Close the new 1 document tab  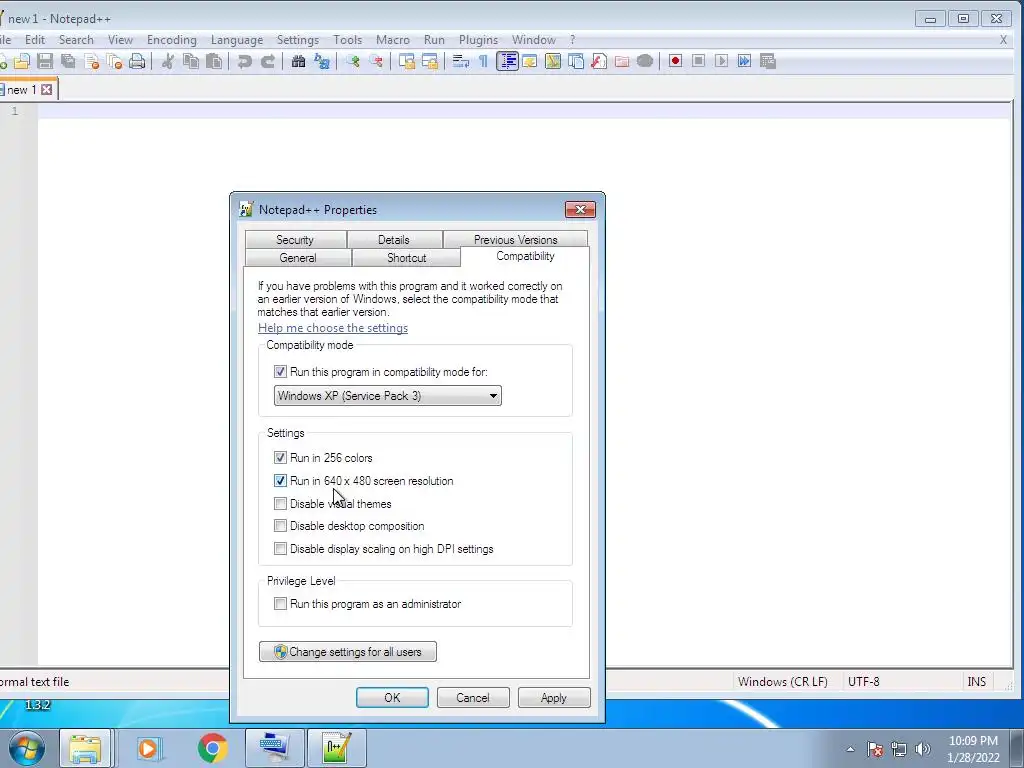coord(46,89)
